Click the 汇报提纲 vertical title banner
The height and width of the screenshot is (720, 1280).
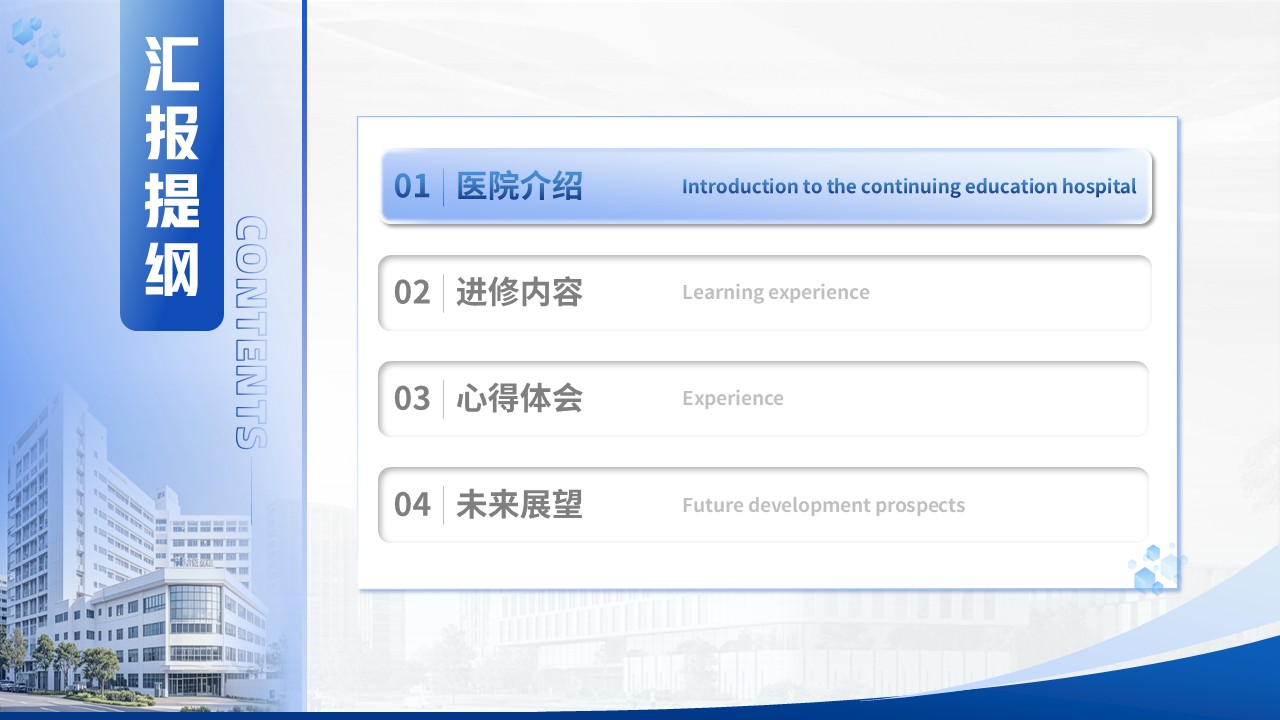(172, 165)
